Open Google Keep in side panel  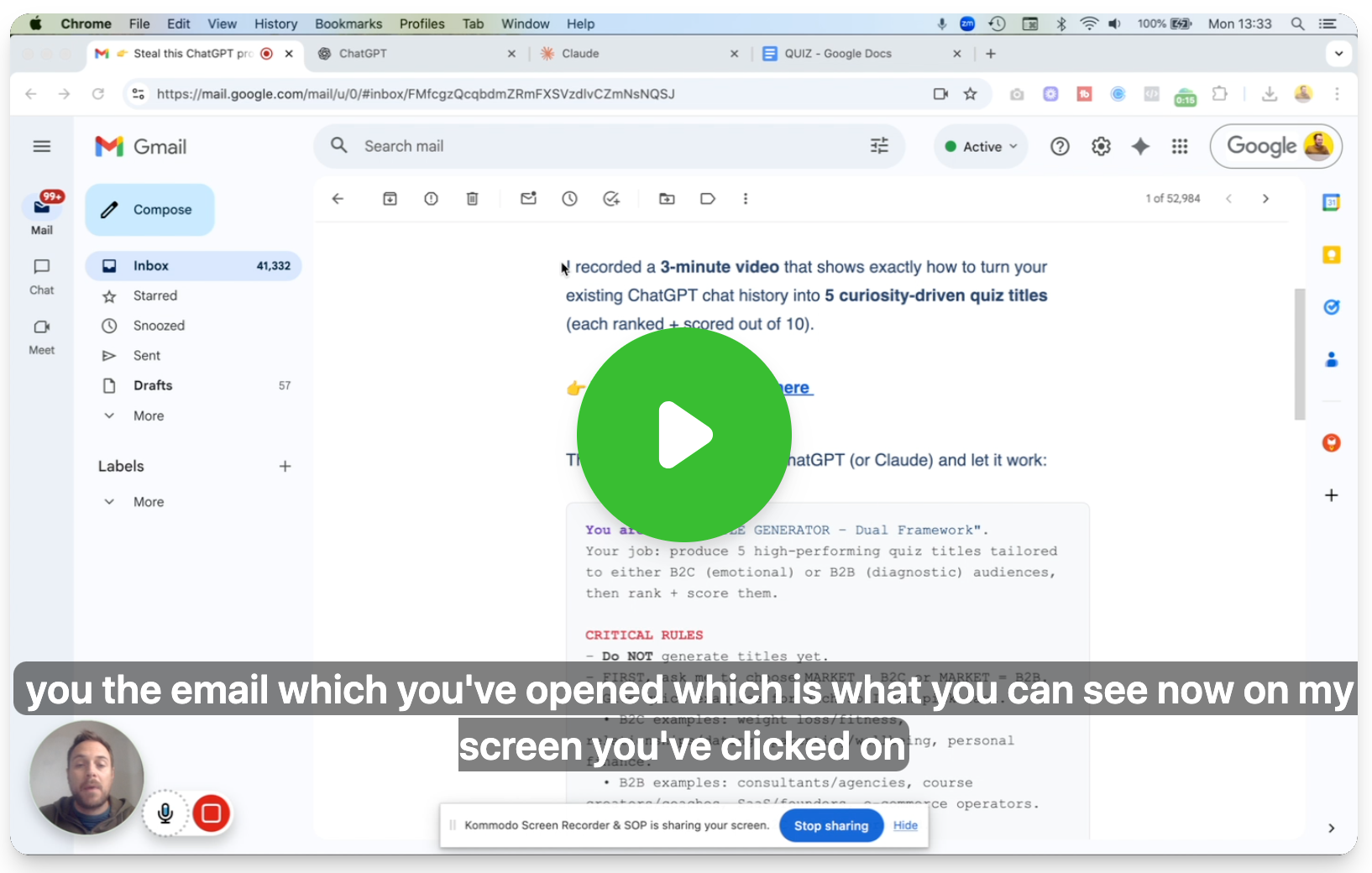click(x=1331, y=254)
